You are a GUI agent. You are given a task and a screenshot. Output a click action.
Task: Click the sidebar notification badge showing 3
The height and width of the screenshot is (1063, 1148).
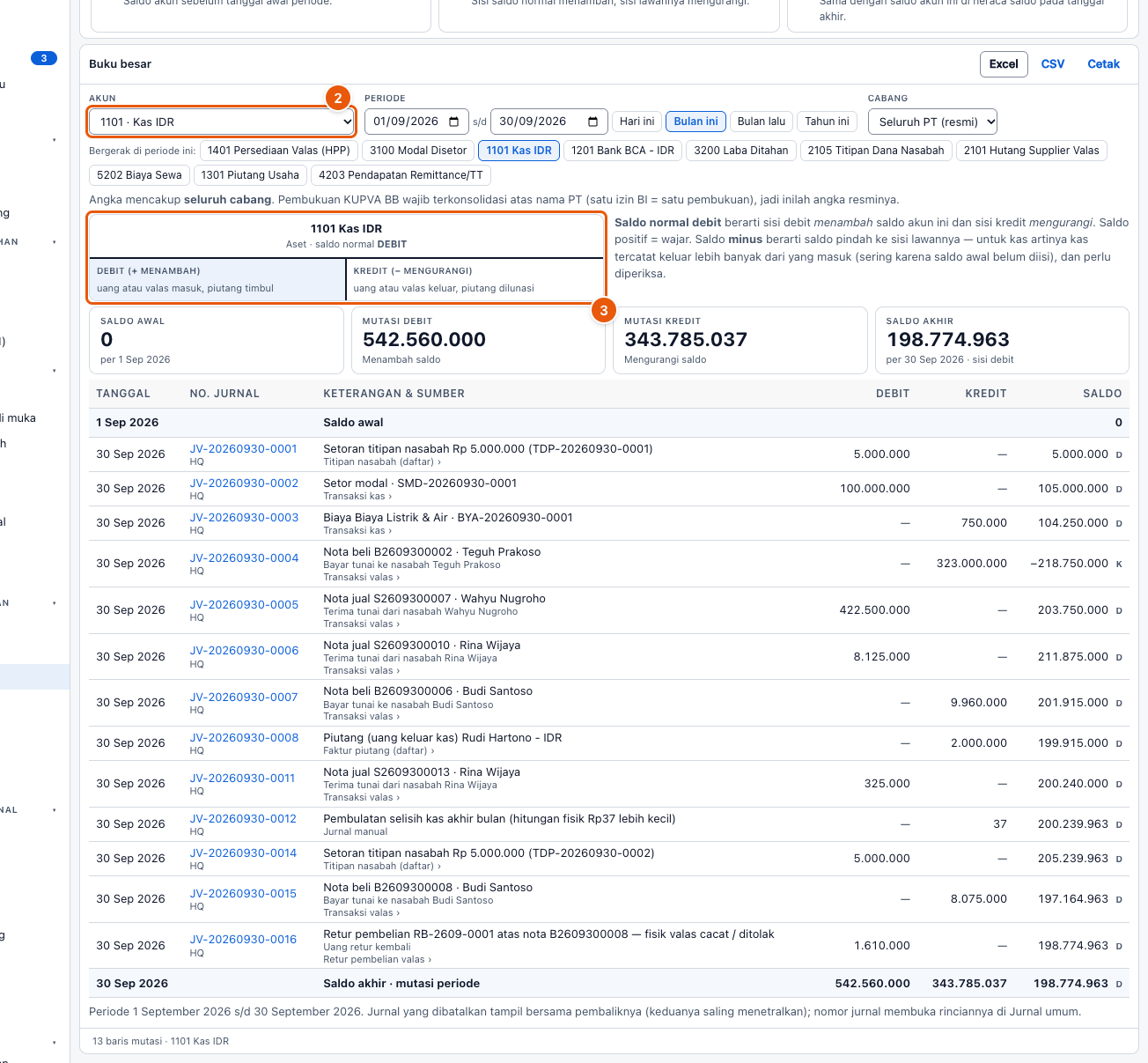(44, 58)
